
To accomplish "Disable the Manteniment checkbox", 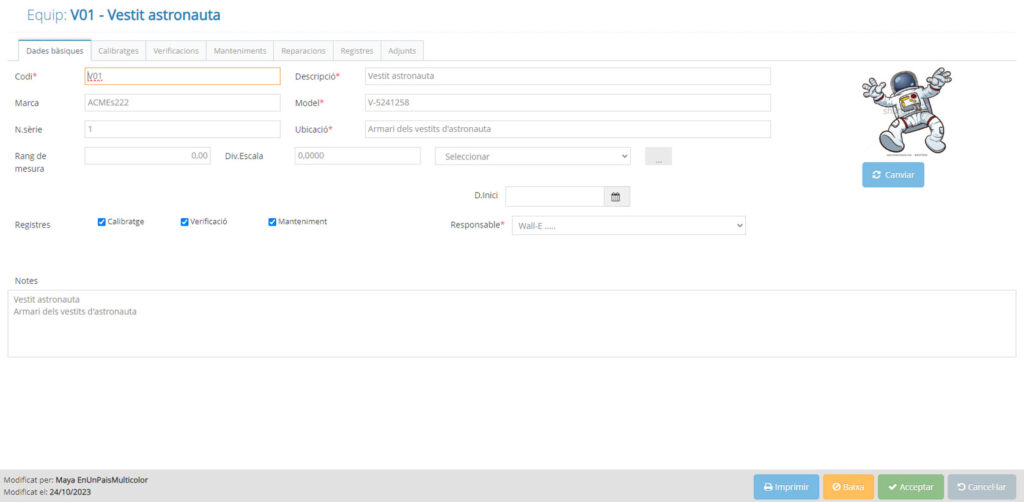I will click(272, 222).
